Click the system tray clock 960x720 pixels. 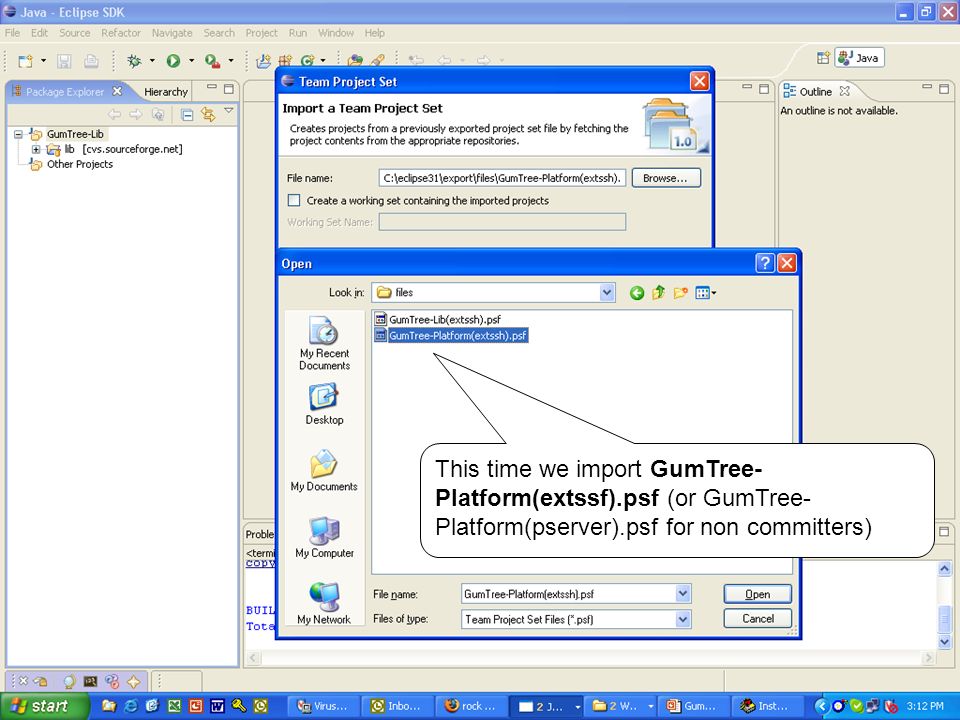[x=924, y=706]
